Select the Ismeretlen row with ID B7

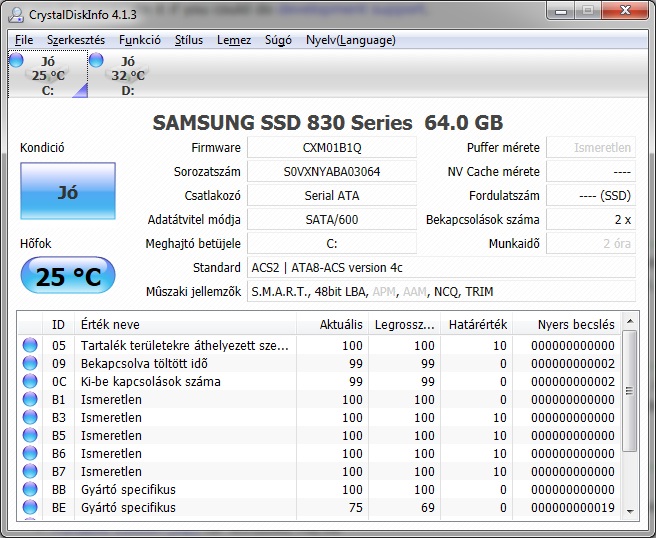click(x=319, y=471)
